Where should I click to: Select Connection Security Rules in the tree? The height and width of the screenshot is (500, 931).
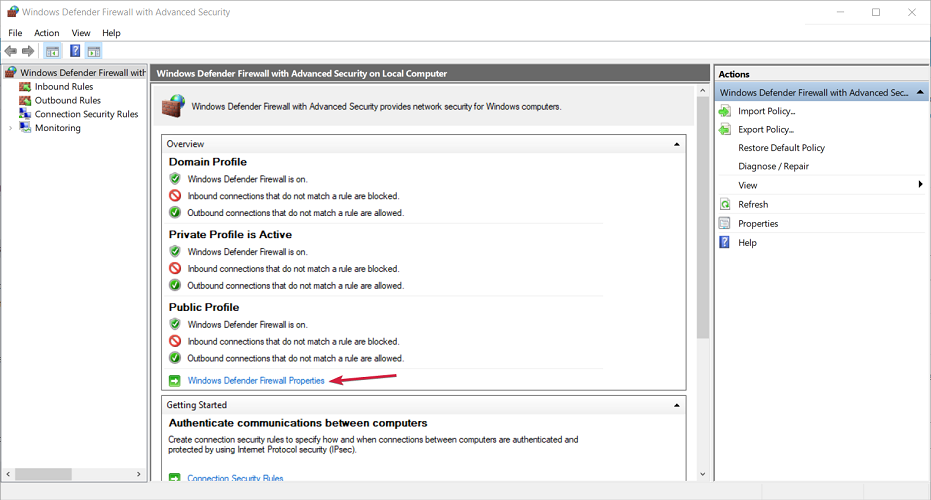(x=86, y=114)
